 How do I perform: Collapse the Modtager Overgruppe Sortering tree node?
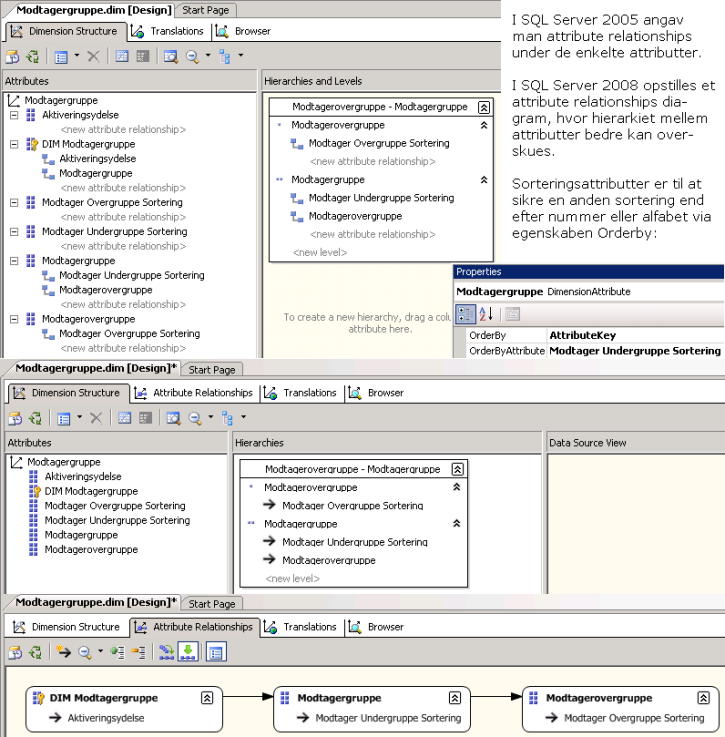tap(14, 203)
